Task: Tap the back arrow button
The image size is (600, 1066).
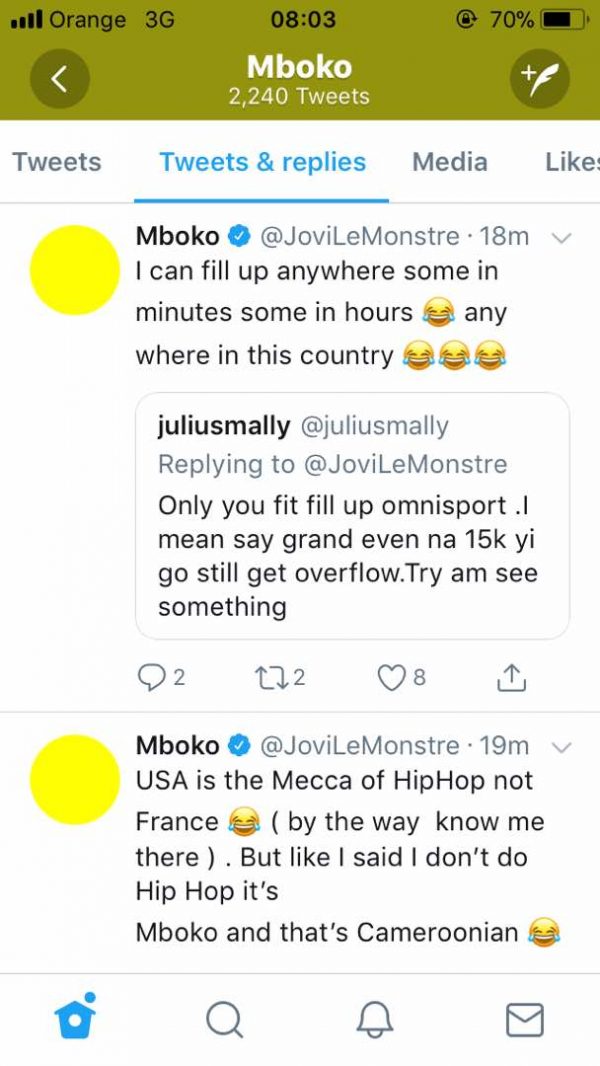Action: [59, 79]
